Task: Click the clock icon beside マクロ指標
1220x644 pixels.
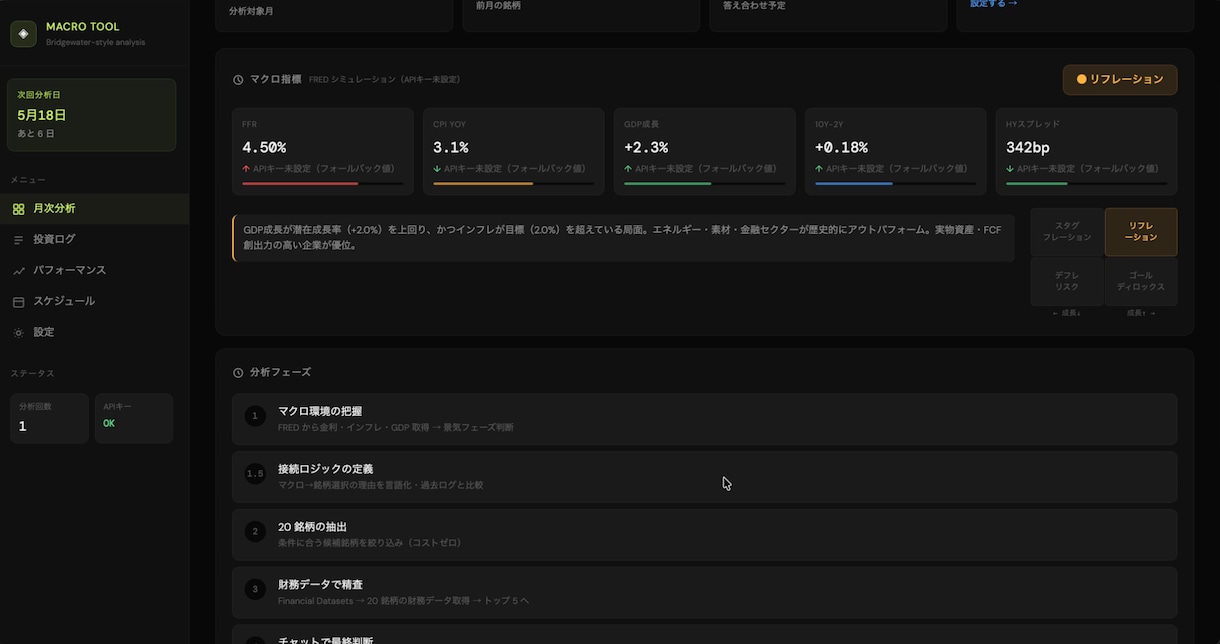Action: pyautogui.click(x=238, y=80)
